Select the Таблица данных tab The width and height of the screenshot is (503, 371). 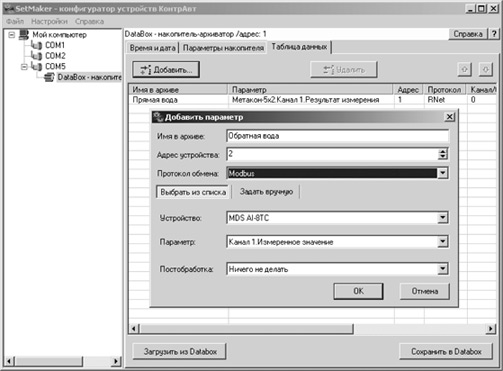click(x=299, y=47)
